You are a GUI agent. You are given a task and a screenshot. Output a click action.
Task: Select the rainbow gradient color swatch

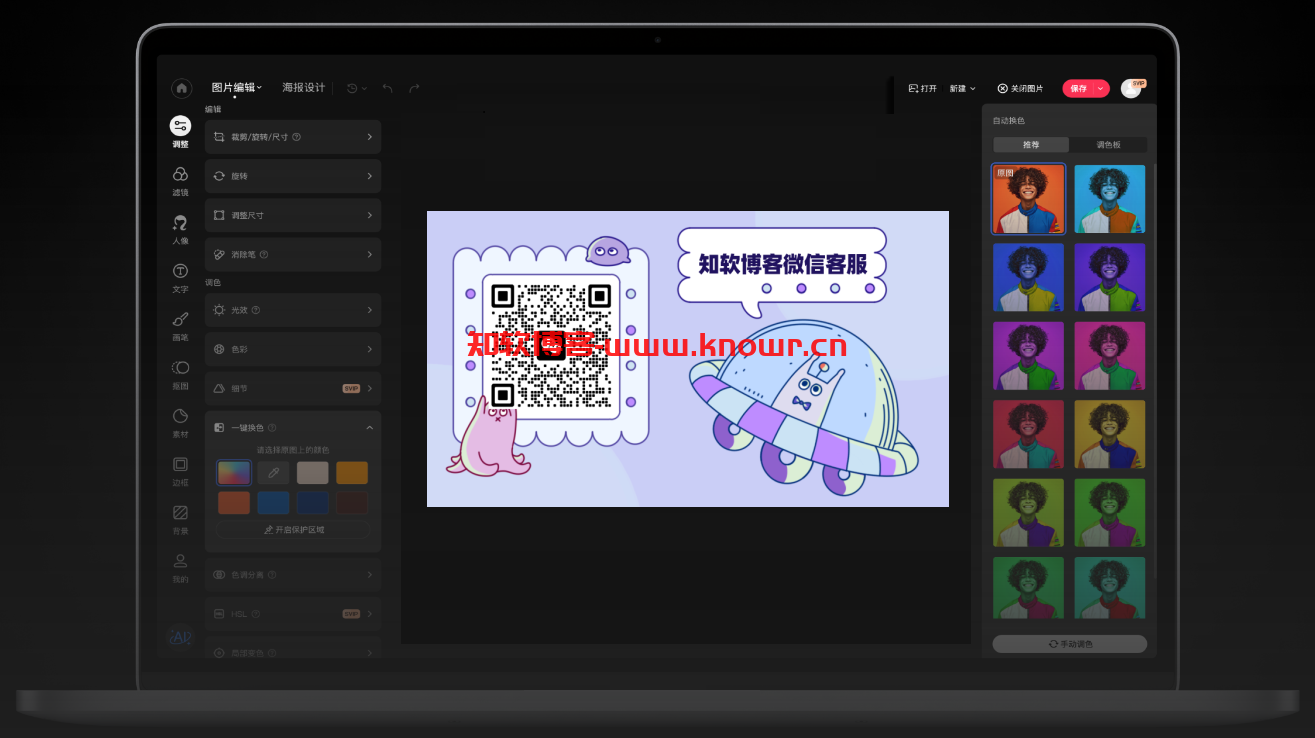point(234,472)
